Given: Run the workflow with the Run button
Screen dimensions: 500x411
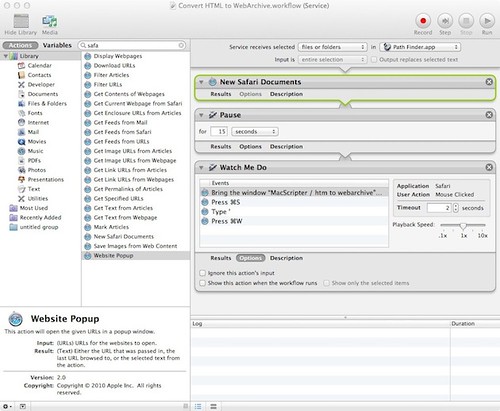Looking at the screenshot, I should click(487, 21).
